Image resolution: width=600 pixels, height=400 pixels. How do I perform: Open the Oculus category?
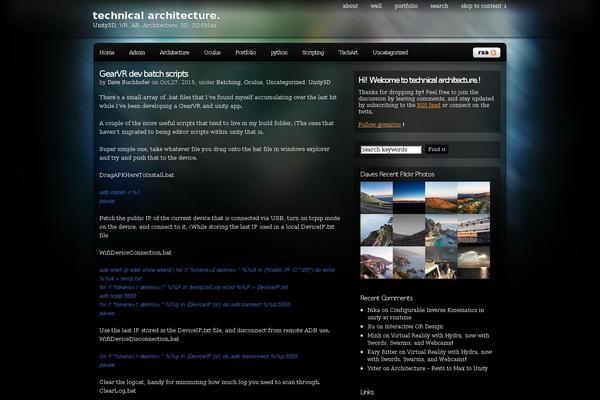coord(212,52)
